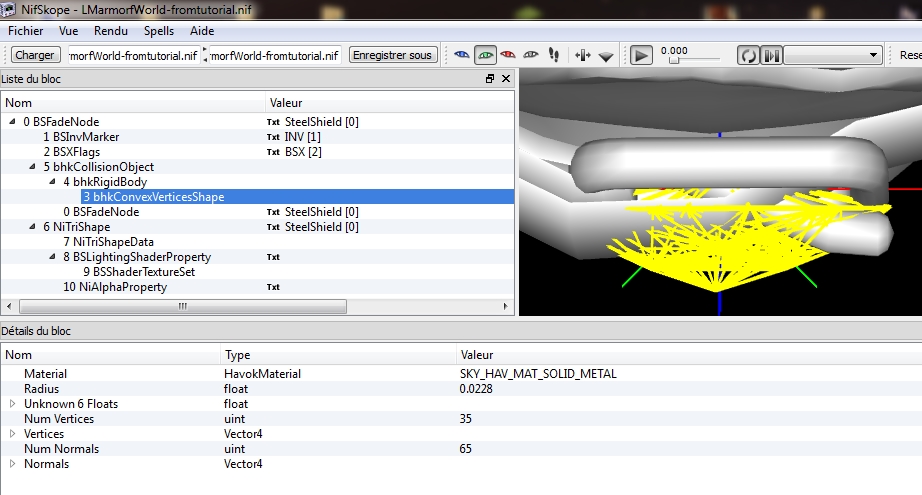This screenshot has height=495, width=922.
Task: Click the Num Vertices value 35
Action: 466,419
